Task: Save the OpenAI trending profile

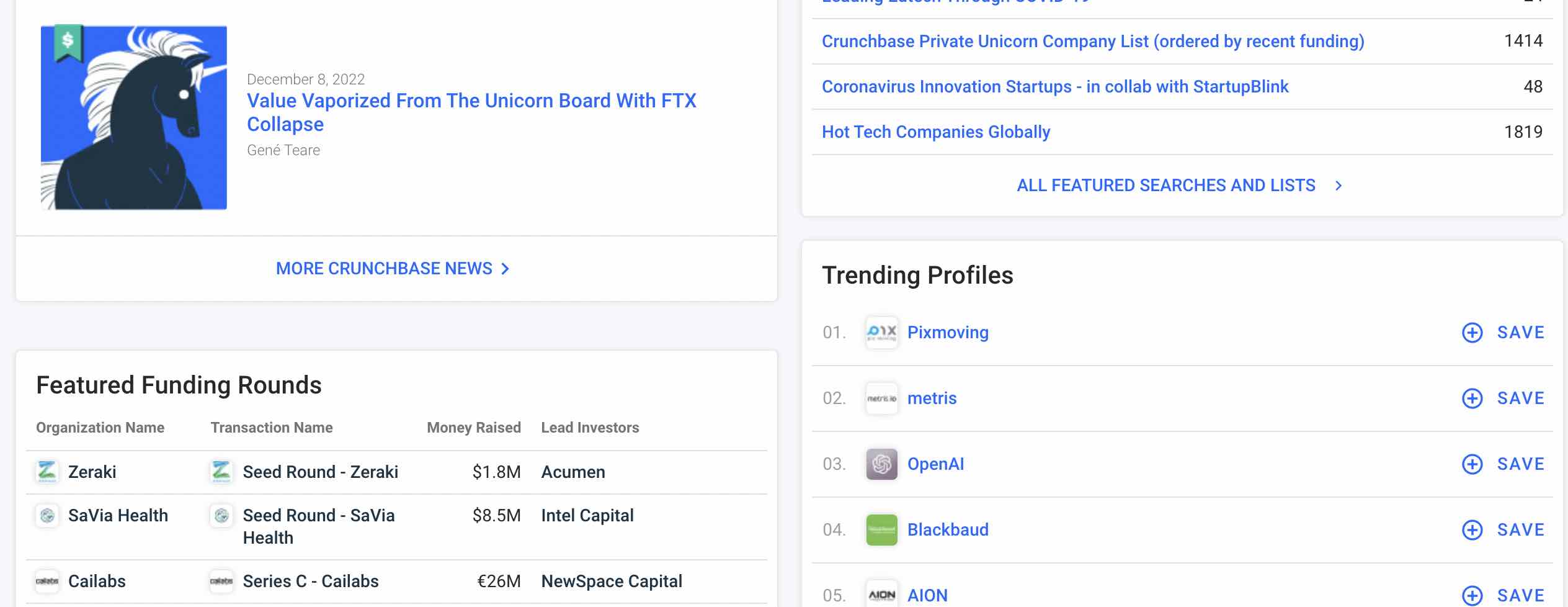Action: pyautogui.click(x=1503, y=464)
